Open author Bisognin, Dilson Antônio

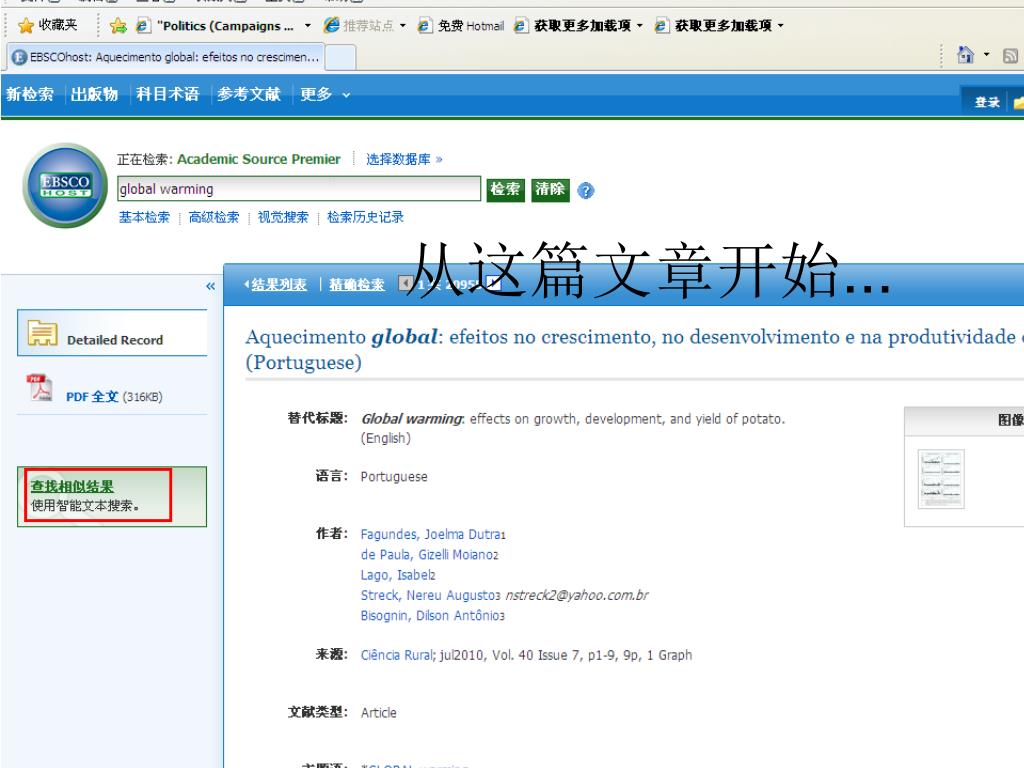coord(430,615)
